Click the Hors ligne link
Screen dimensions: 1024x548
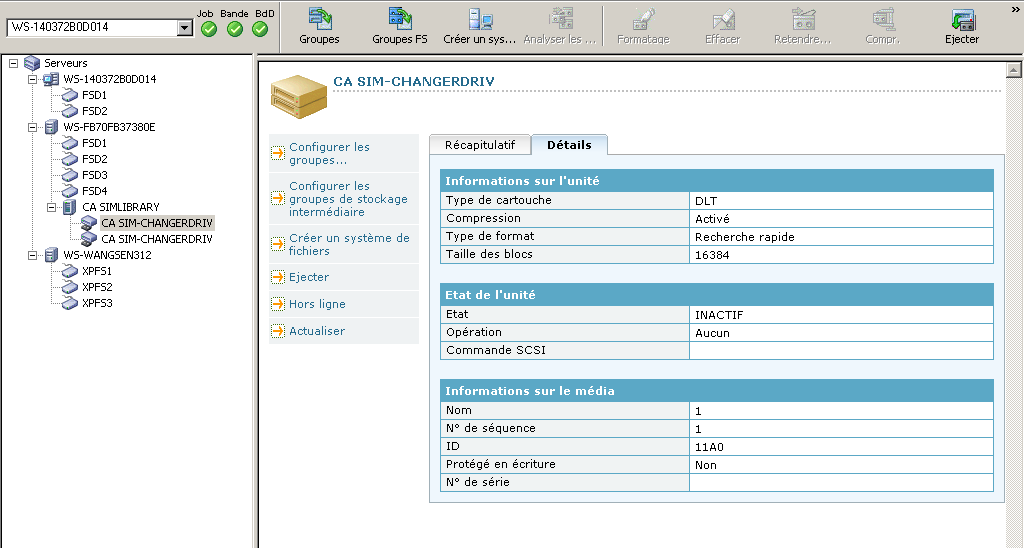pos(317,304)
